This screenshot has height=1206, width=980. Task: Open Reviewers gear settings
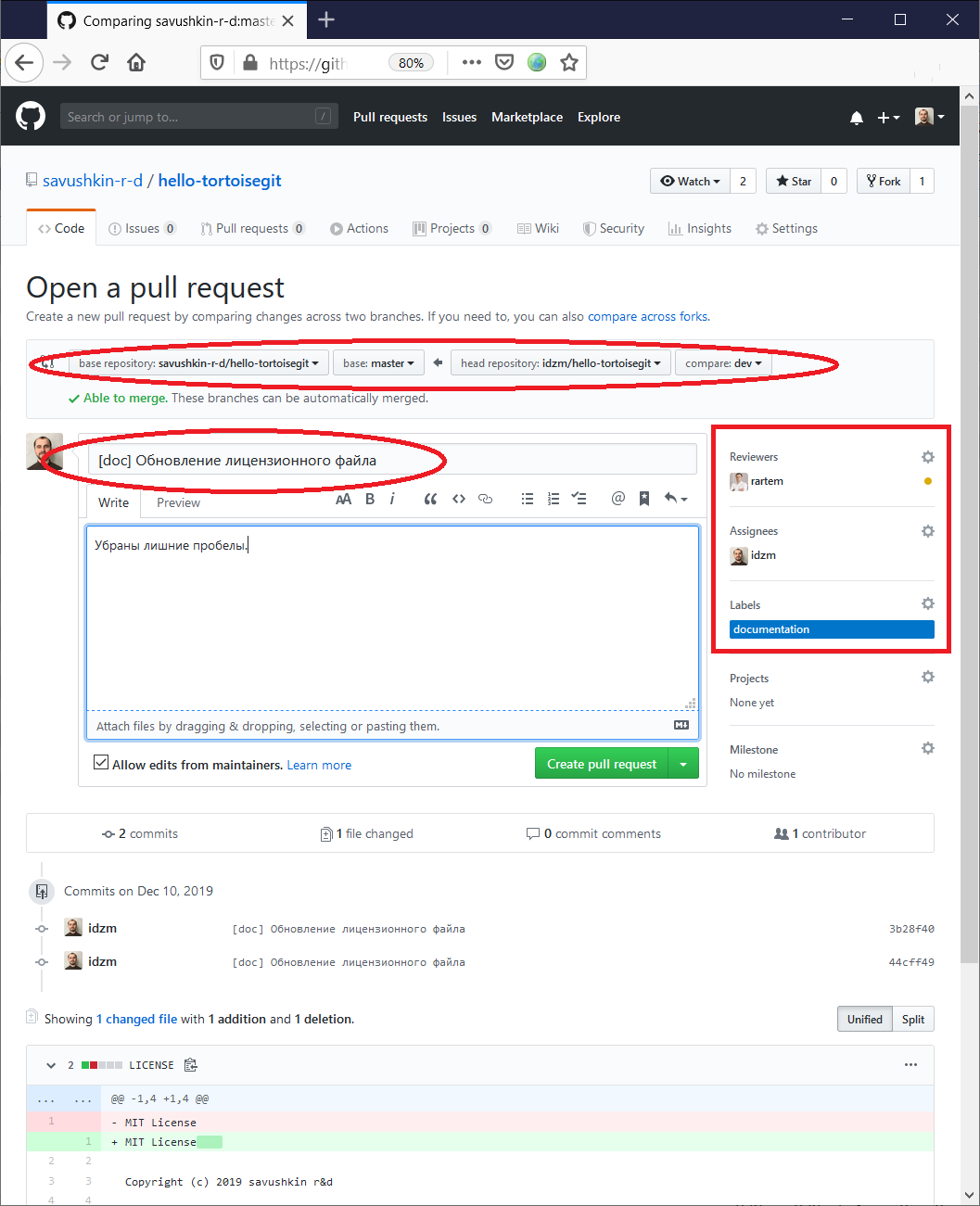click(x=928, y=457)
